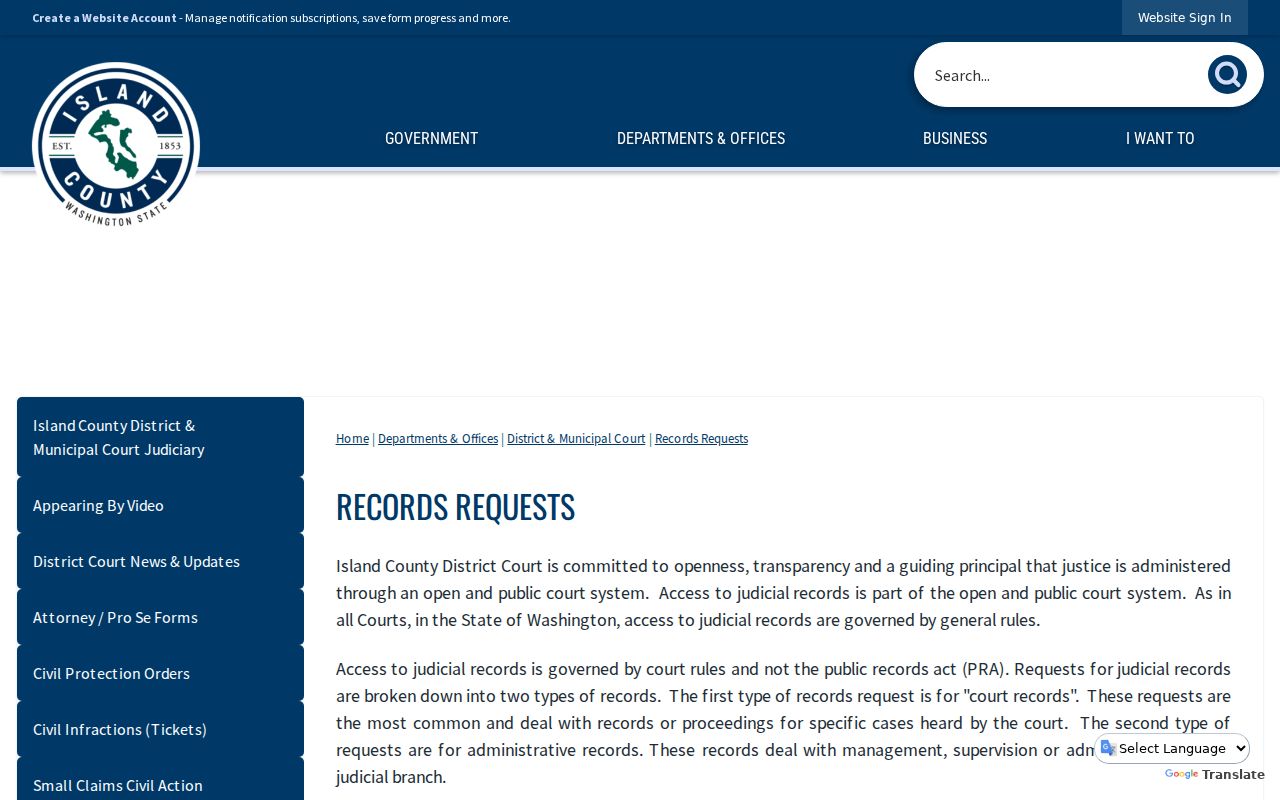The height and width of the screenshot is (800, 1280).
Task: Open the Departments & Offices menu
Action: pyautogui.click(x=701, y=139)
